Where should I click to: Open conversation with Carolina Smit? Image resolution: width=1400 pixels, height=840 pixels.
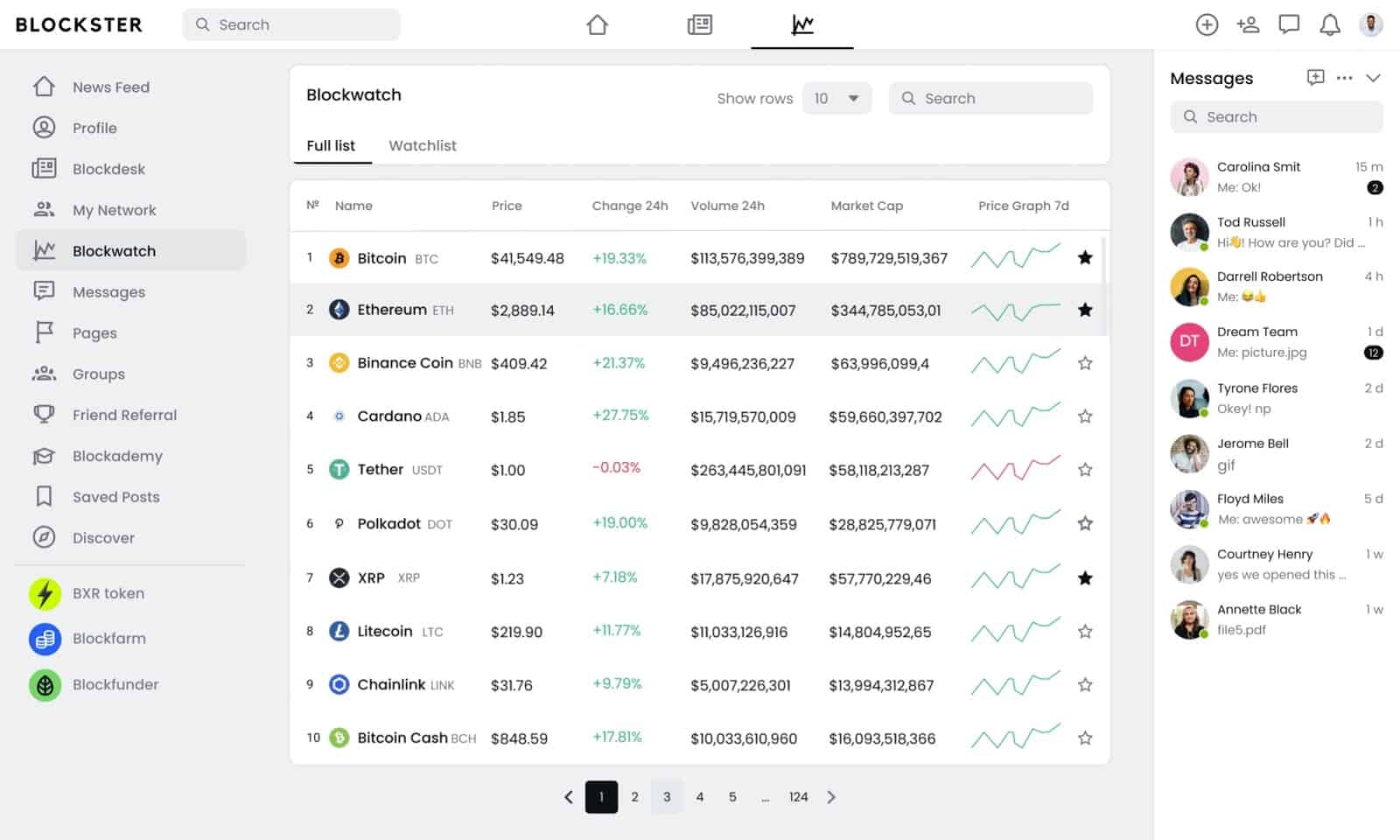(1277, 177)
